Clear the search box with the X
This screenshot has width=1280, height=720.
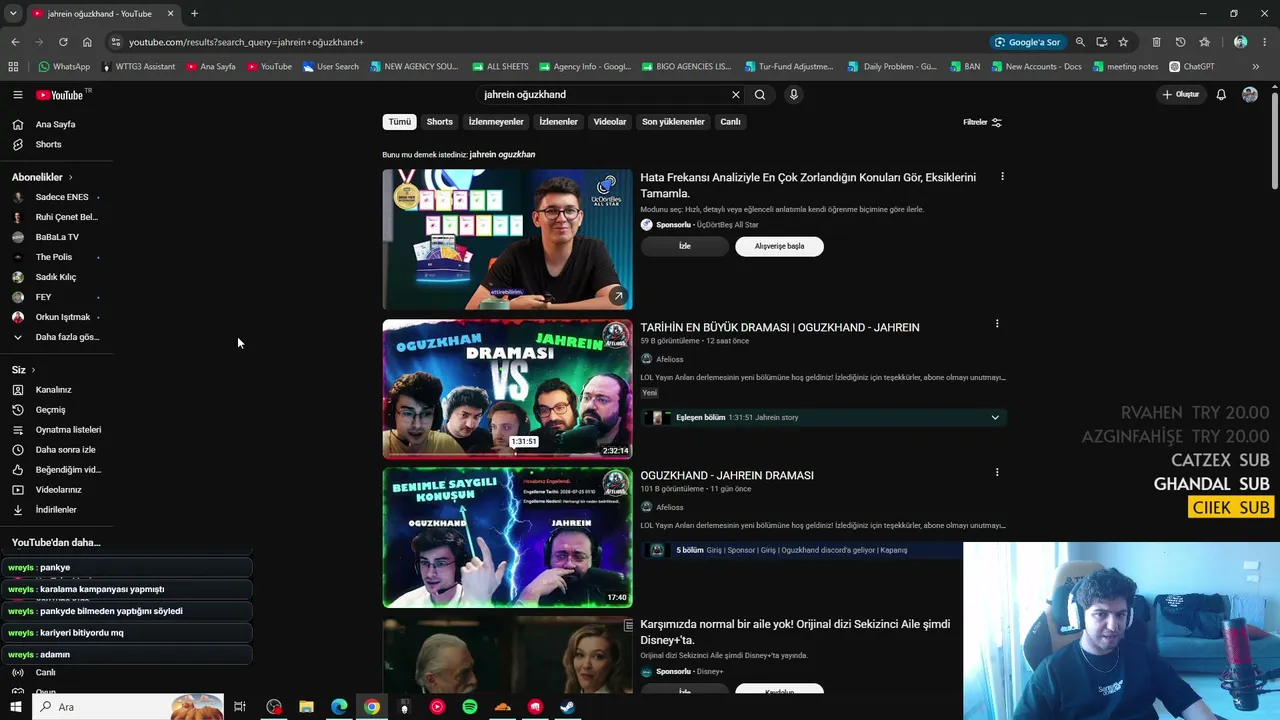pos(736,95)
